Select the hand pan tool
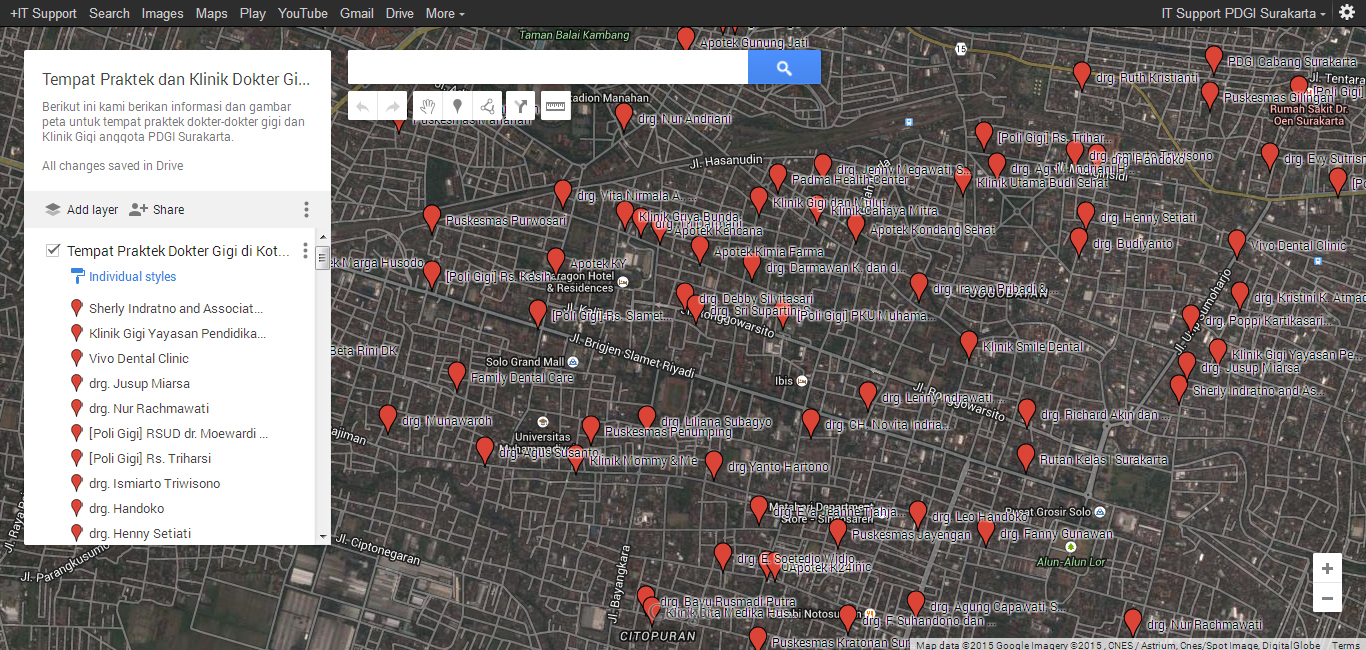1366x650 pixels. point(426,106)
